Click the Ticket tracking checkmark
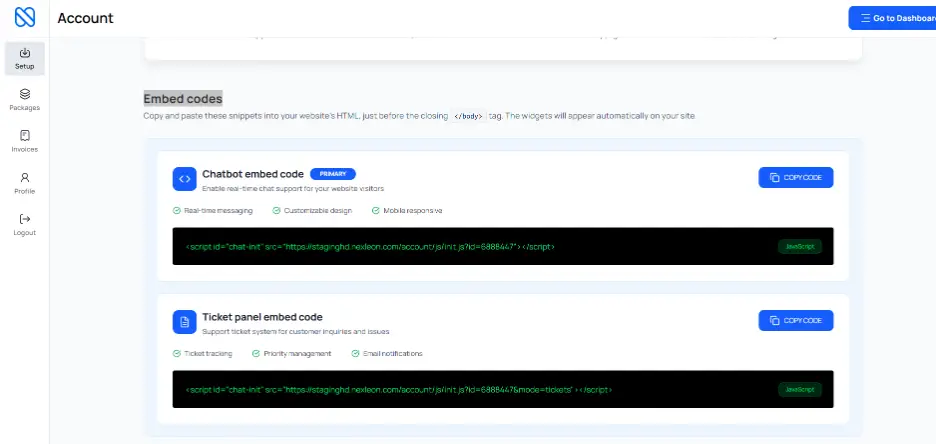The width and height of the screenshot is (936, 444). 177,354
